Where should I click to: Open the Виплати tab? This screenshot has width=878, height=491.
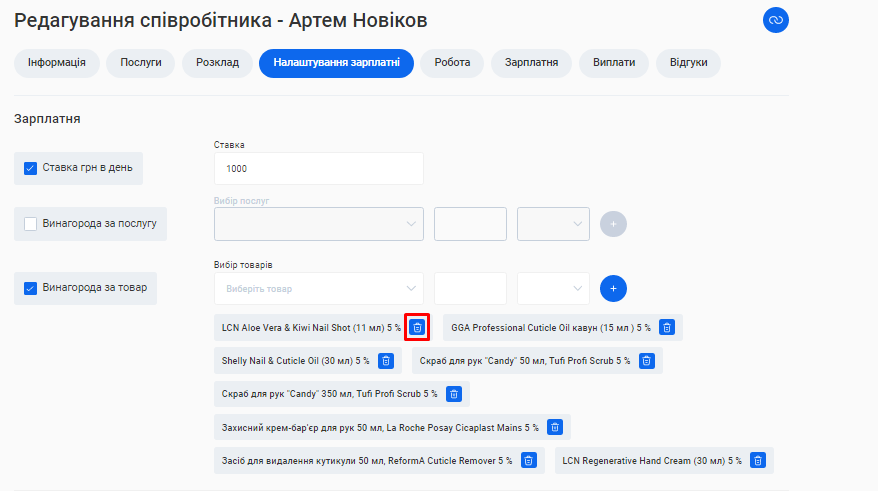click(x=613, y=62)
